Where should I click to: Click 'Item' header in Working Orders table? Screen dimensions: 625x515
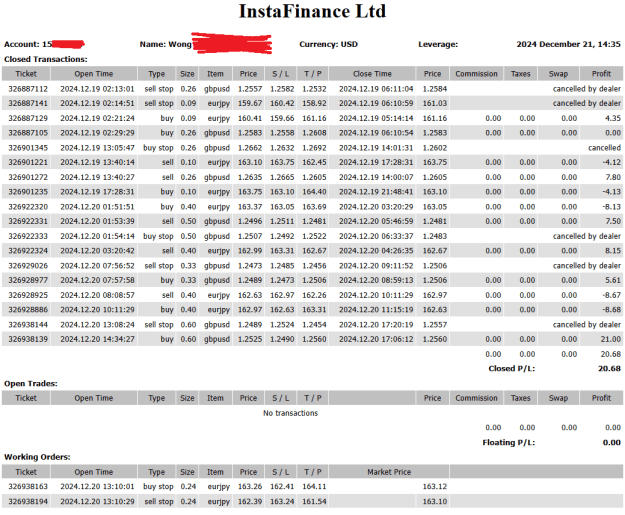(x=215, y=472)
